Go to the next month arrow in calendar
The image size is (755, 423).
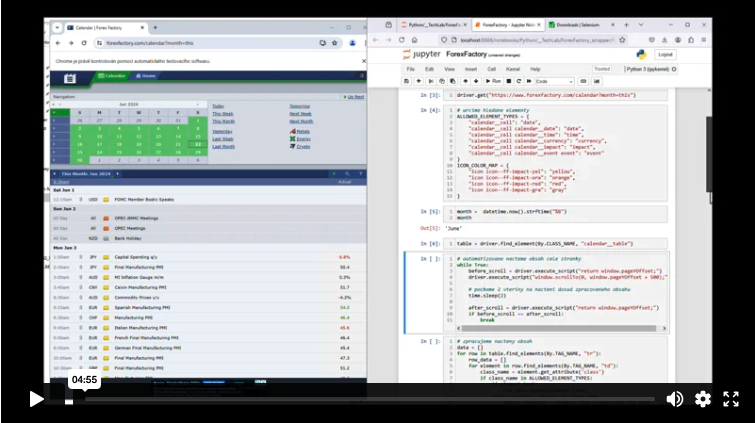200,103
